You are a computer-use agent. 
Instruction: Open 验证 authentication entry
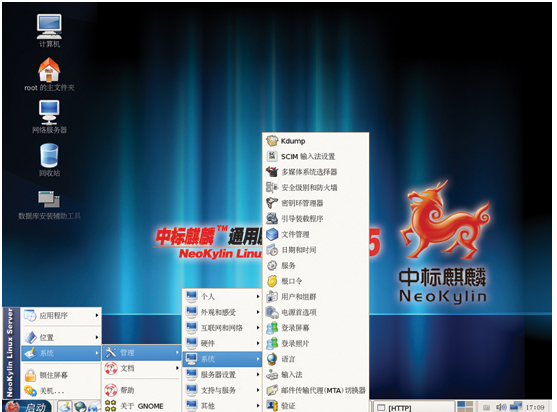315,405
